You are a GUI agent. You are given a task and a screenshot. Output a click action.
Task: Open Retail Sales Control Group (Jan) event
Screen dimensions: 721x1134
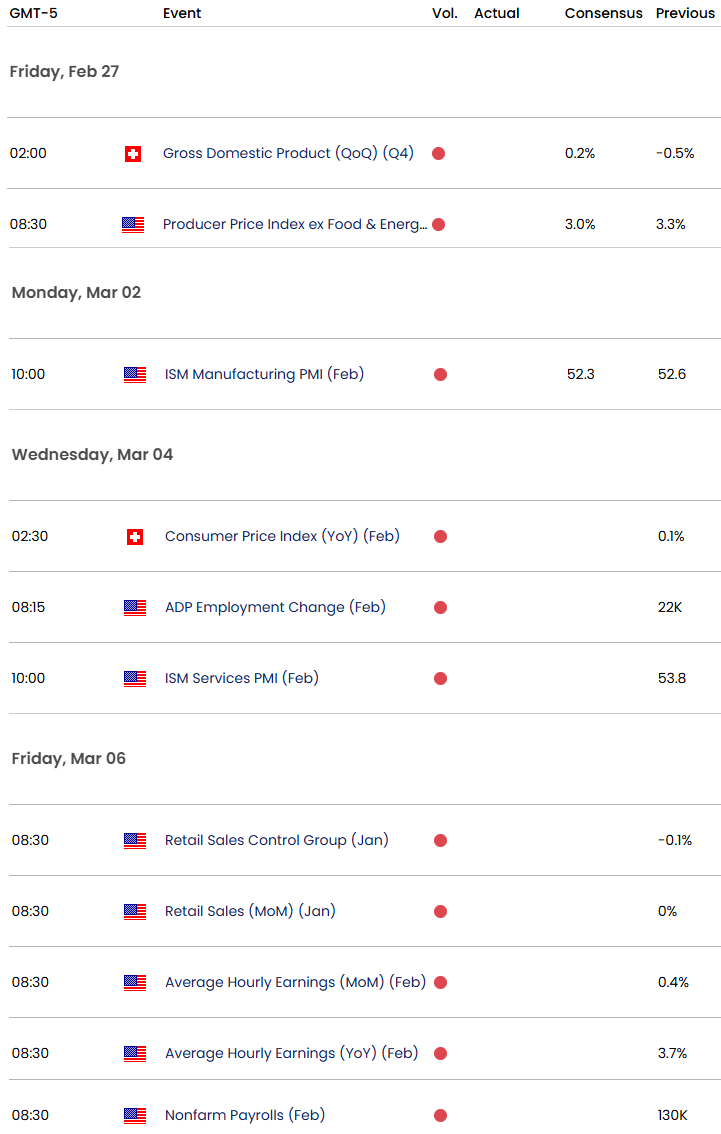276,840
